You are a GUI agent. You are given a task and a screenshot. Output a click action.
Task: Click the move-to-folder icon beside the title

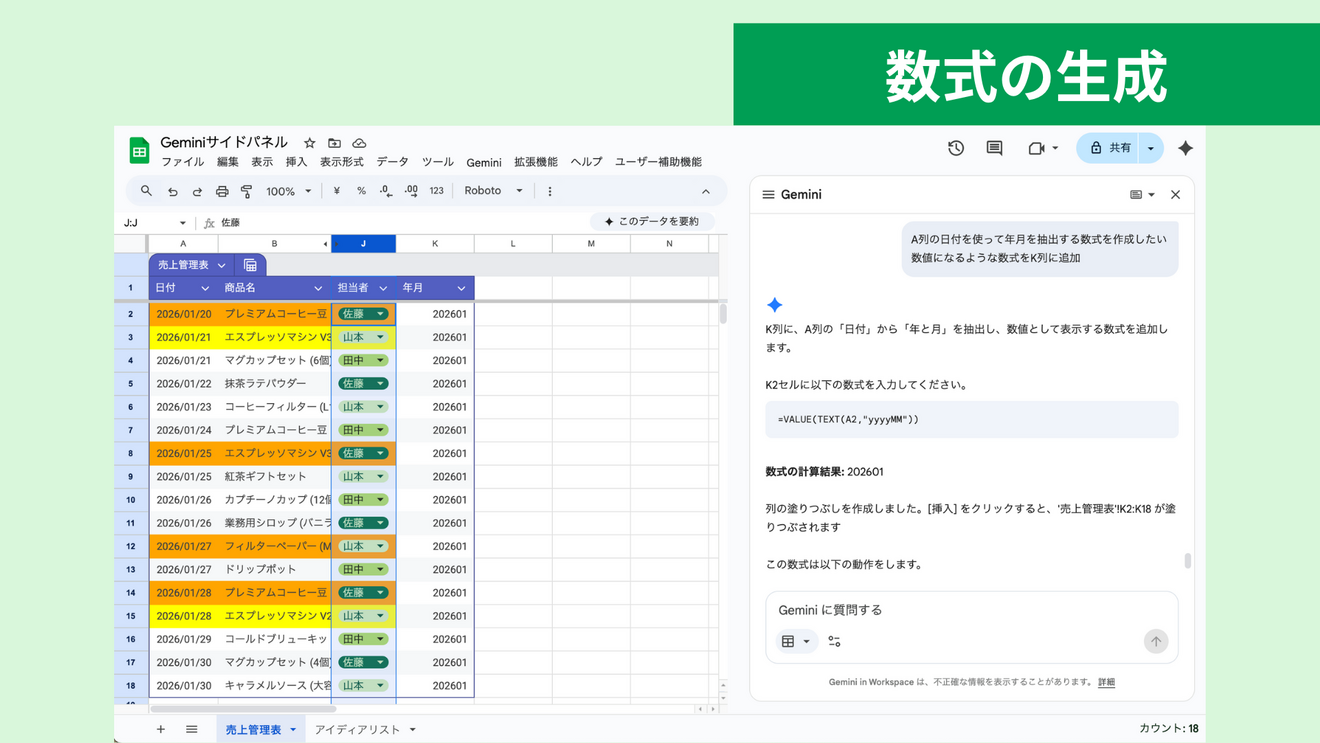point(334,143)
